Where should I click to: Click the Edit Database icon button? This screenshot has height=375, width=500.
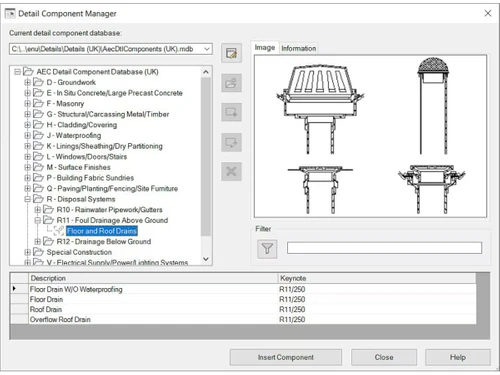[x=231, y=53]
